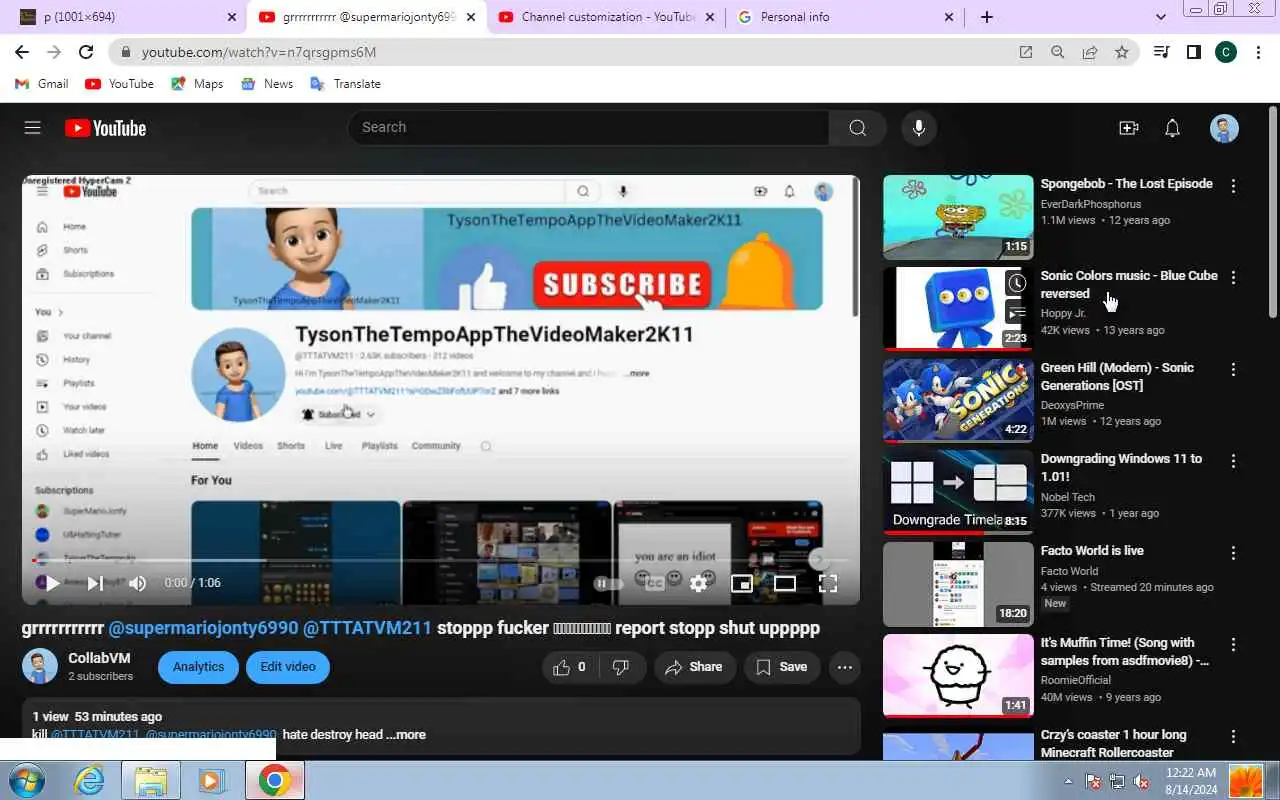Open options for Spongebob Lost Episode video
Image resolution: width=1280 pixels, height=800 pixels.
1233,186
